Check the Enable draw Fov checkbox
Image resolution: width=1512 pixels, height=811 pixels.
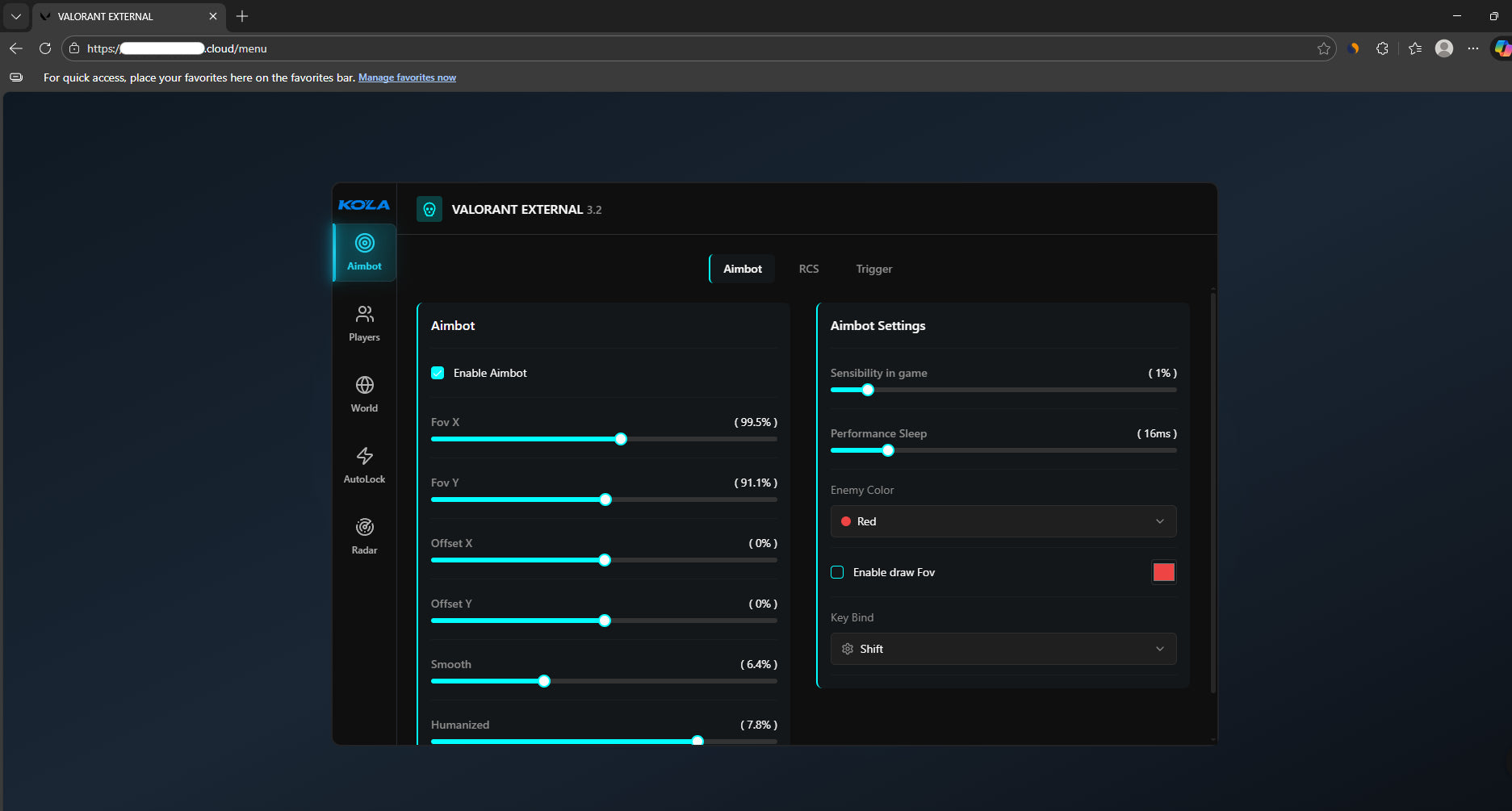pos(837,572)
